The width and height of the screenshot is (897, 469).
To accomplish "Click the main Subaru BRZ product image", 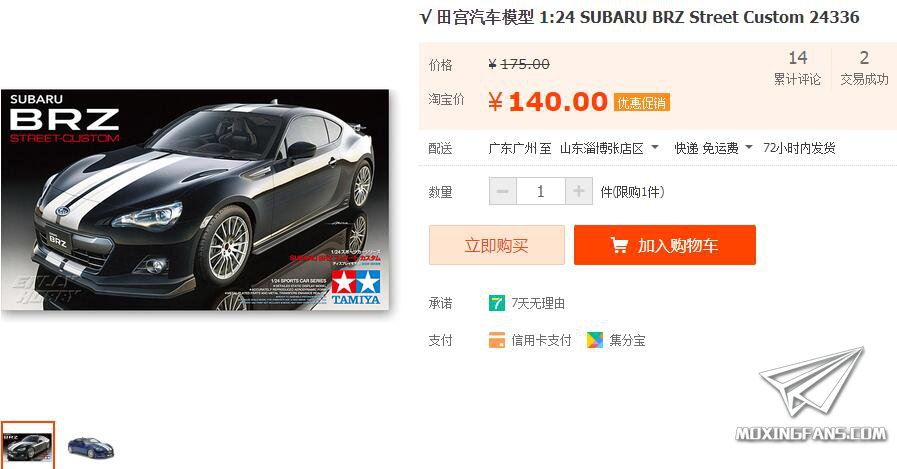I will pyautogui.click(x=195, y=200).
